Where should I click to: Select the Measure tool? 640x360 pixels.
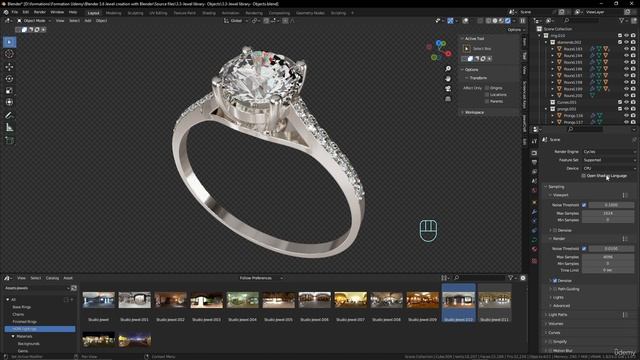pos(9,128)
